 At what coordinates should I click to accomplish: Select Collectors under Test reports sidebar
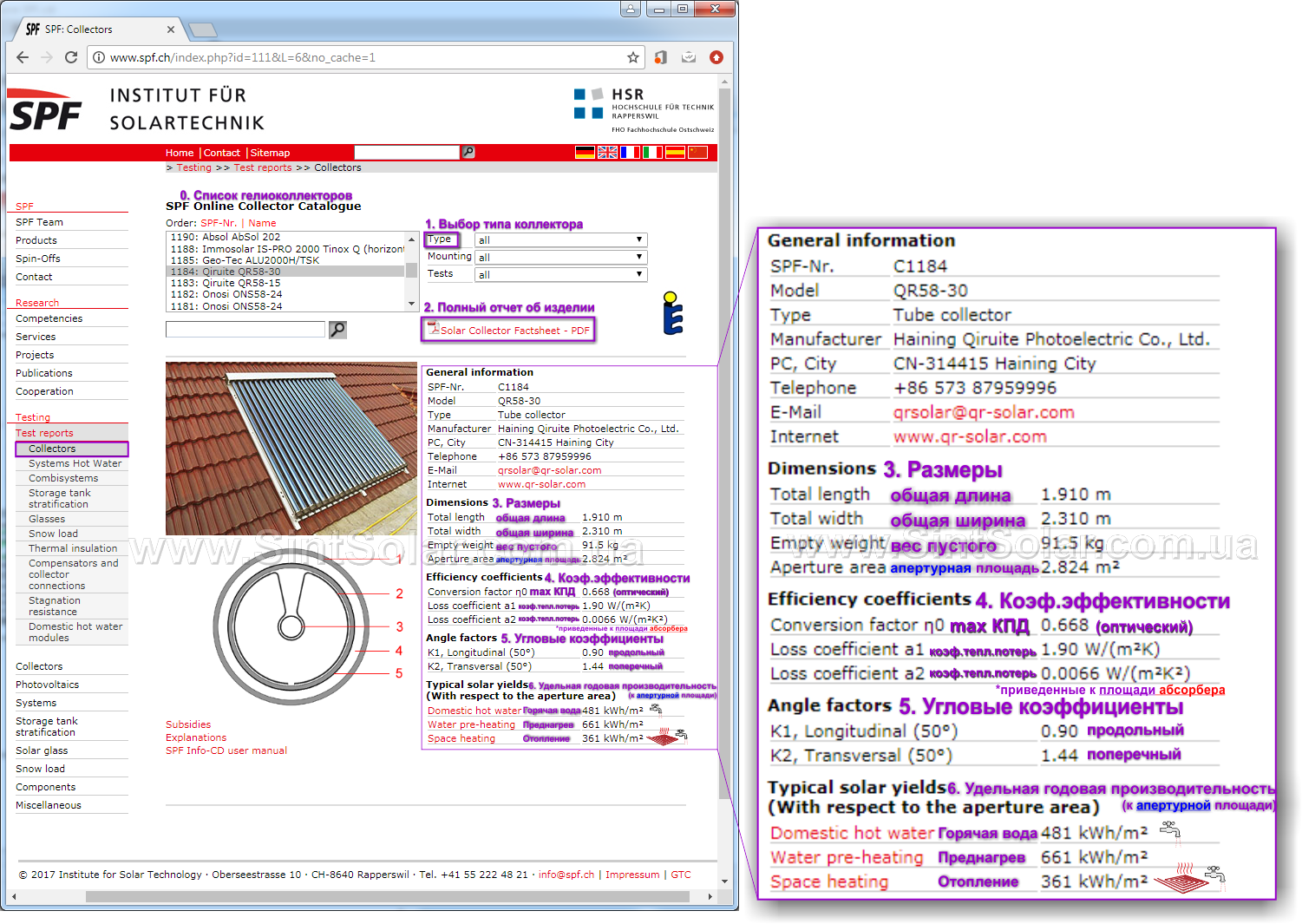point(72,449)
